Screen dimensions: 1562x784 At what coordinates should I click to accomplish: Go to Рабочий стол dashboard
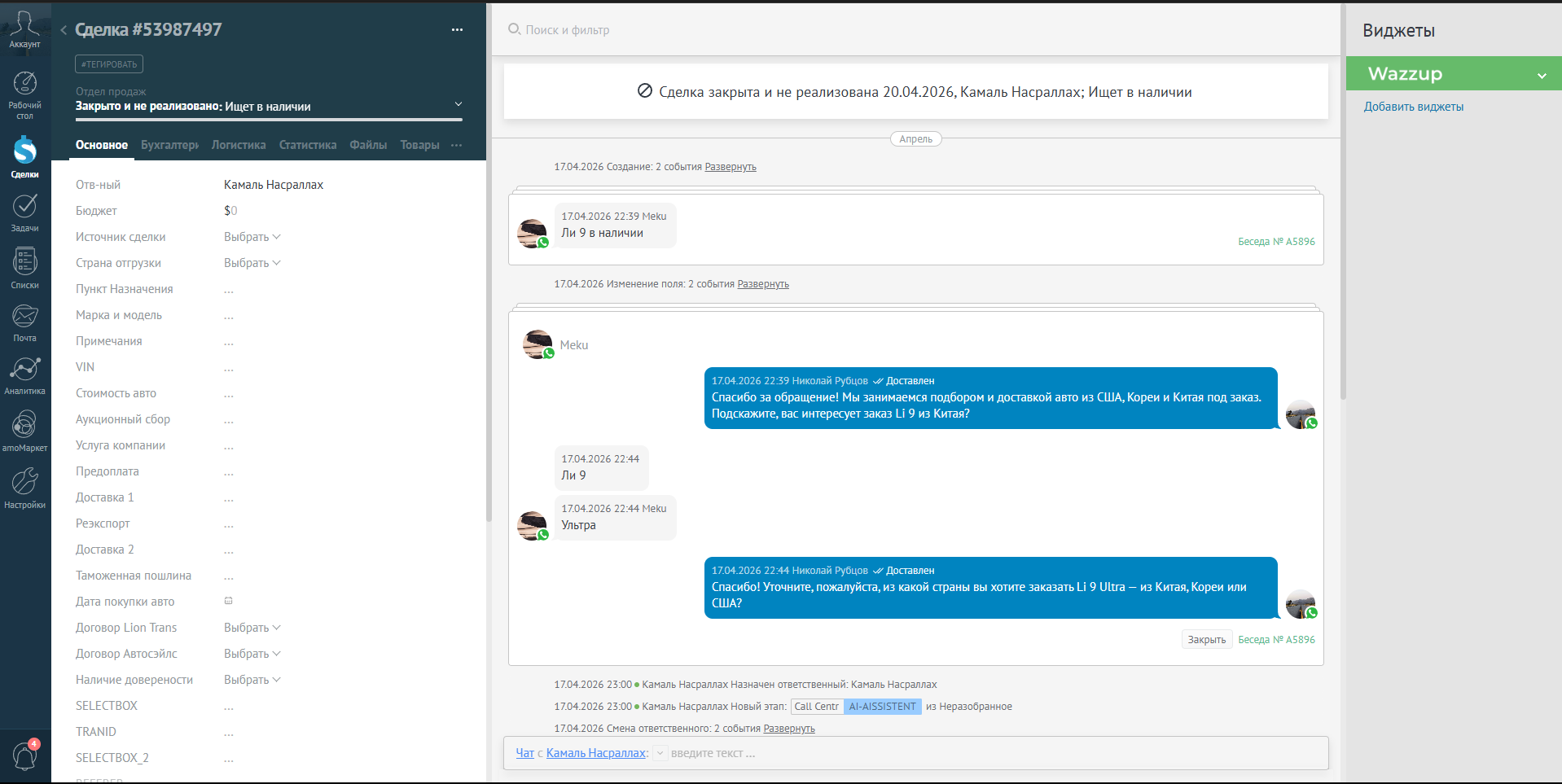click(24, 95)
